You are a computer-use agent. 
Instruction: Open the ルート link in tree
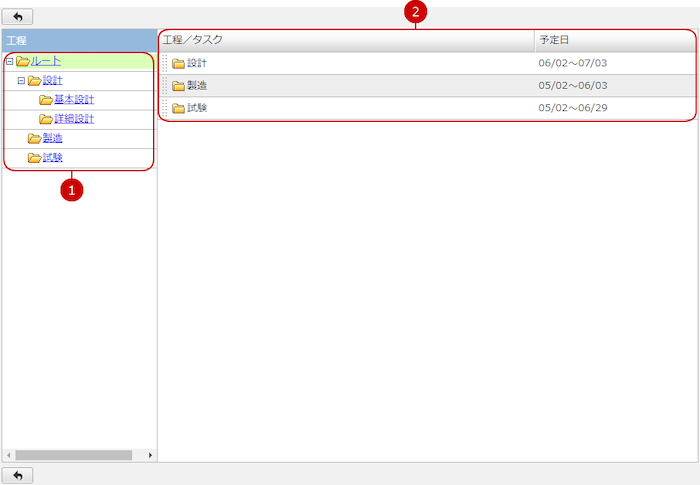click(46, 62)
